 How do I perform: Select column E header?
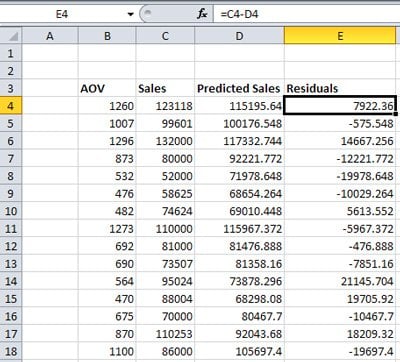340,35
